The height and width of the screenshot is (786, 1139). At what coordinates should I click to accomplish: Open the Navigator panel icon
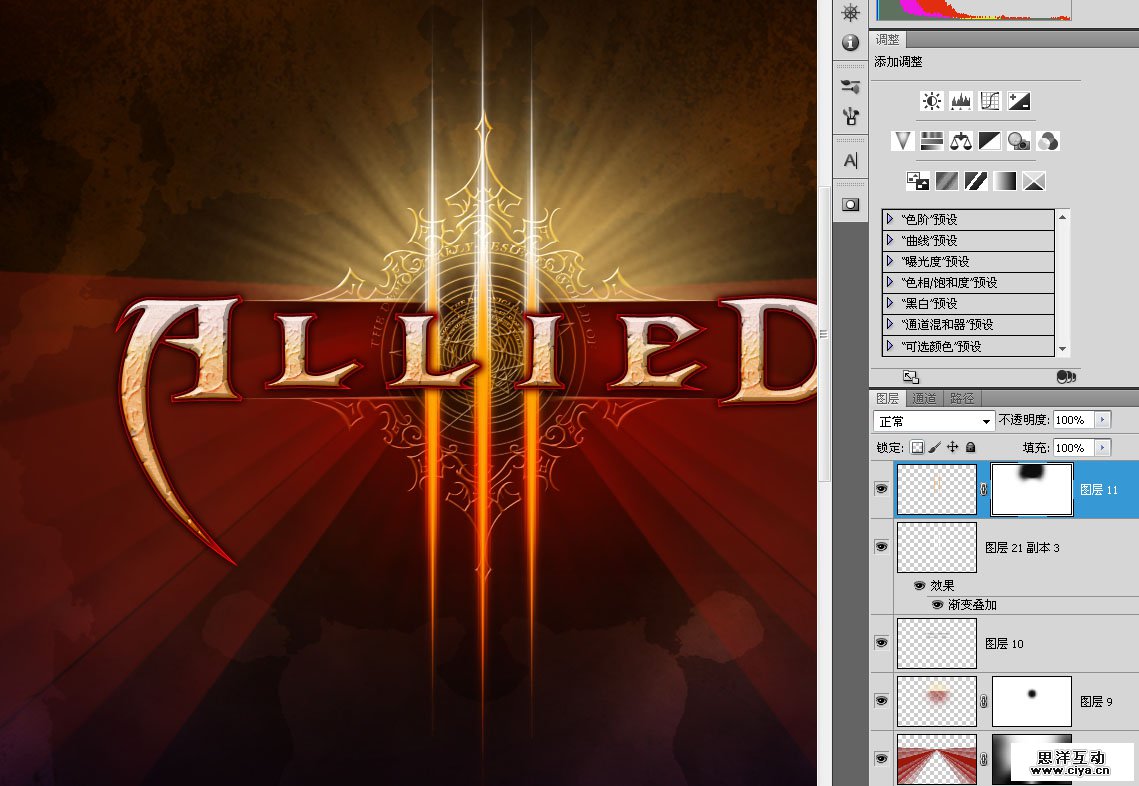(851, 12)
